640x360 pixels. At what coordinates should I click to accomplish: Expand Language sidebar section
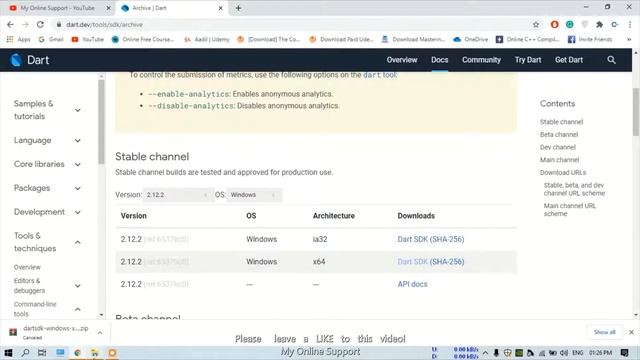78,141
